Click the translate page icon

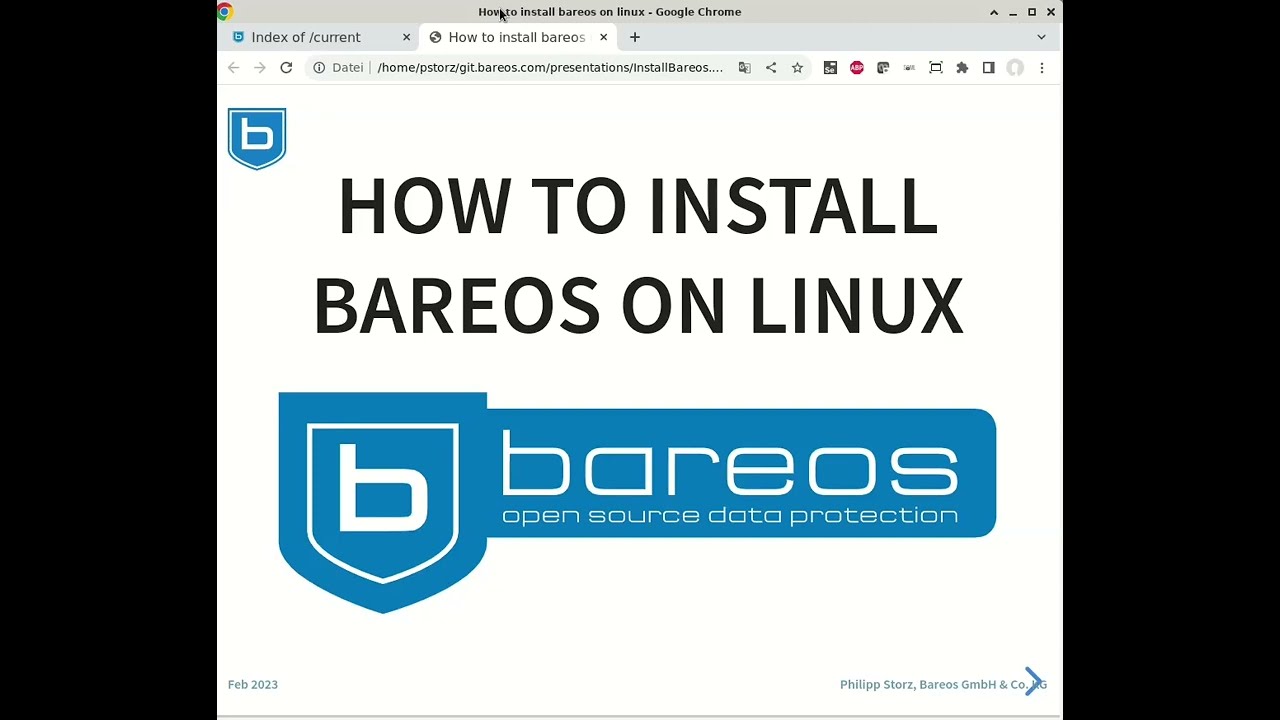pos(744,68)
